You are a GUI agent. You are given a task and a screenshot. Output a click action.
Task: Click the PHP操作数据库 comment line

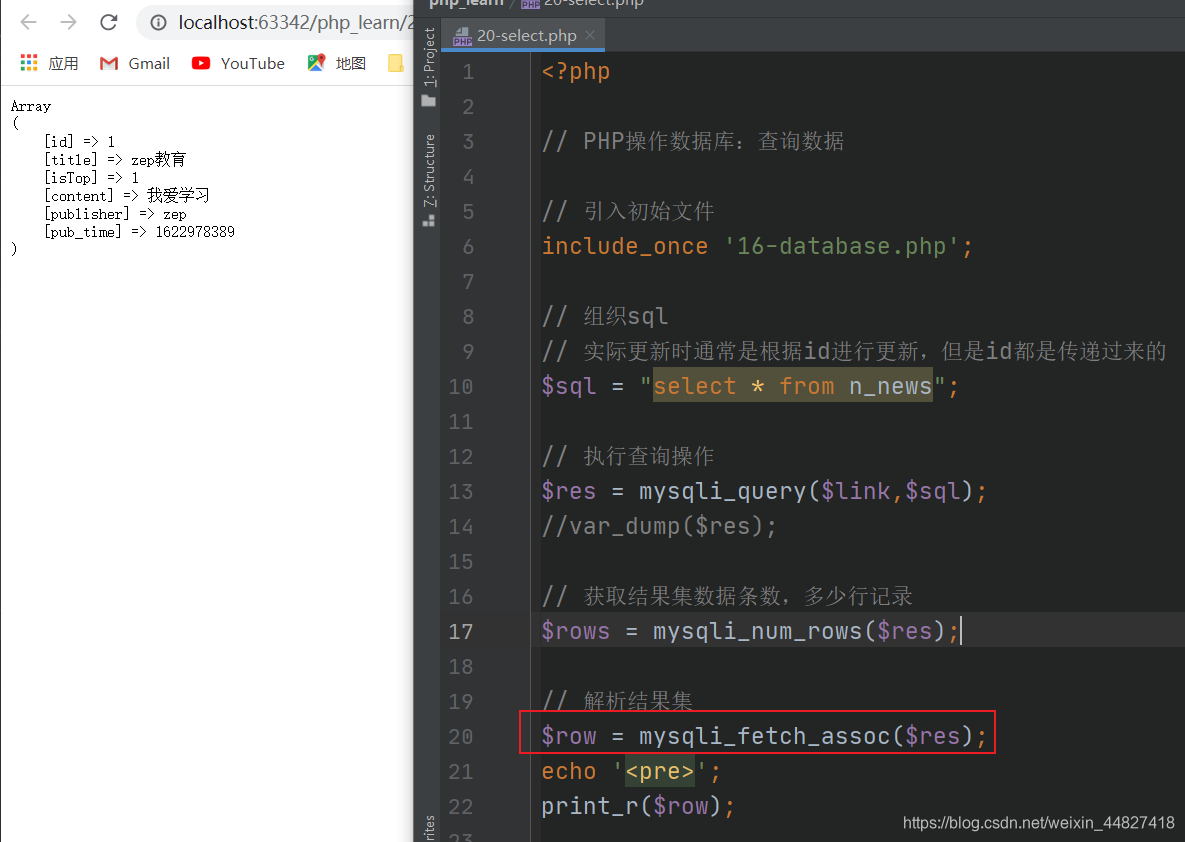pos(693,141)
